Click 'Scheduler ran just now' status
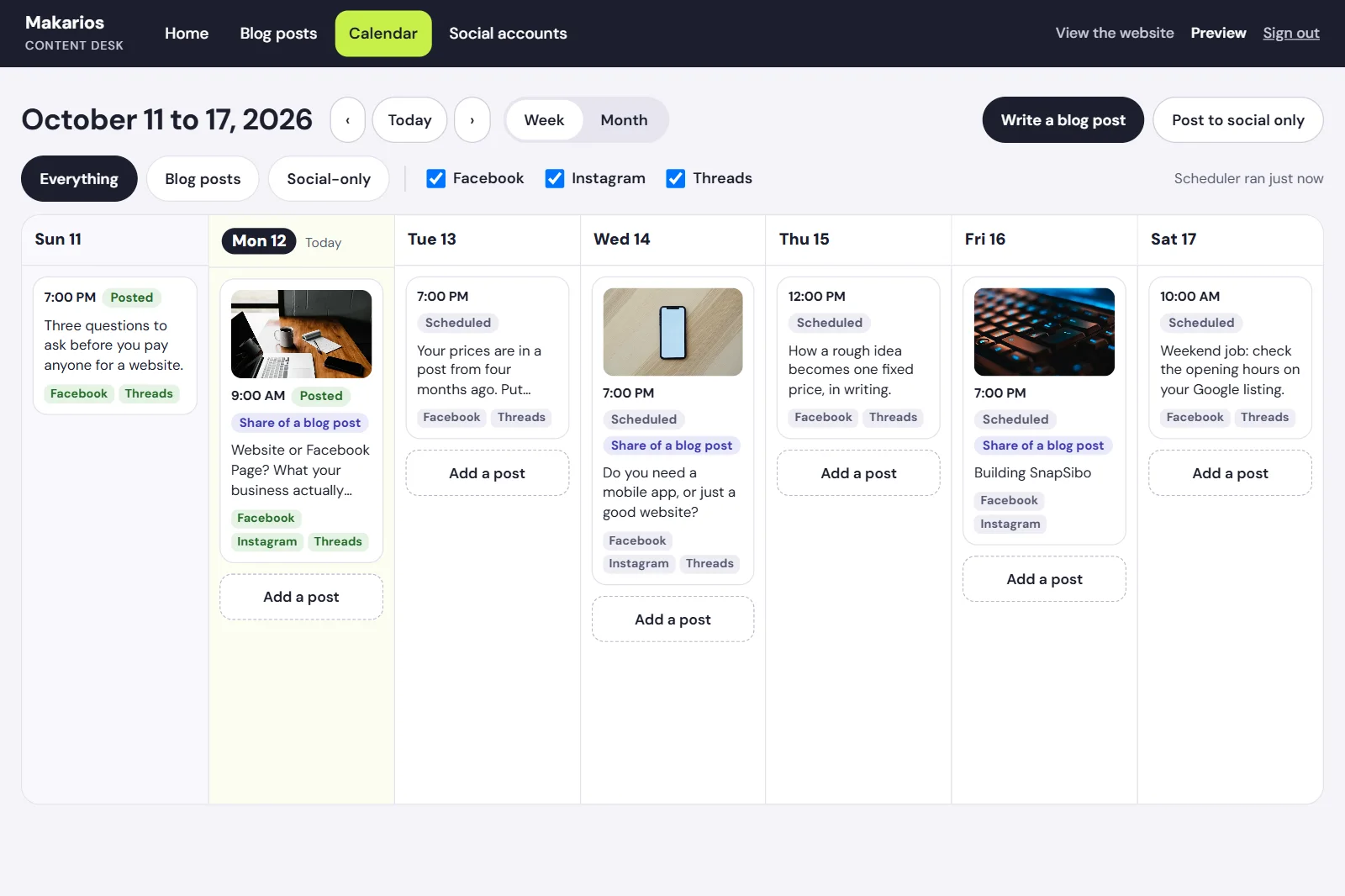This screenshot has height=896, width=1345. tap(1248, 178)
